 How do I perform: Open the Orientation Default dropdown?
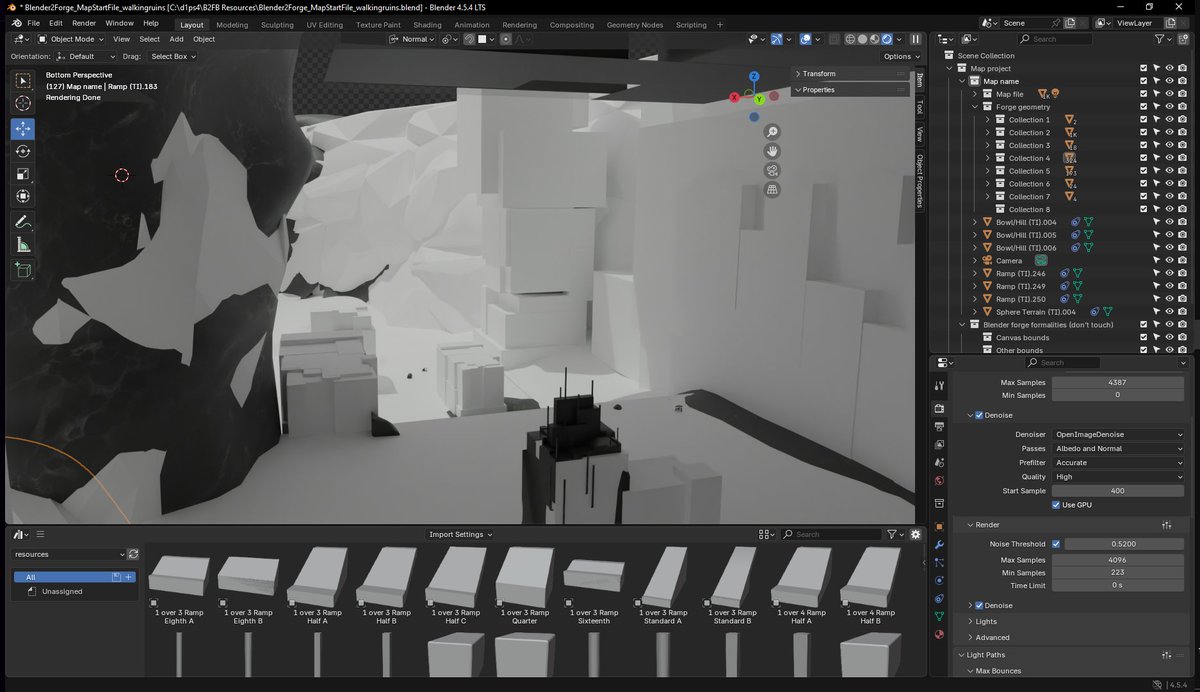point(87,57)
